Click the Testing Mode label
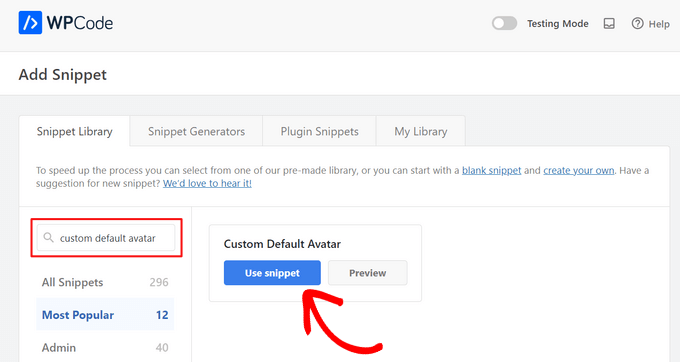 tap(558, 24)
